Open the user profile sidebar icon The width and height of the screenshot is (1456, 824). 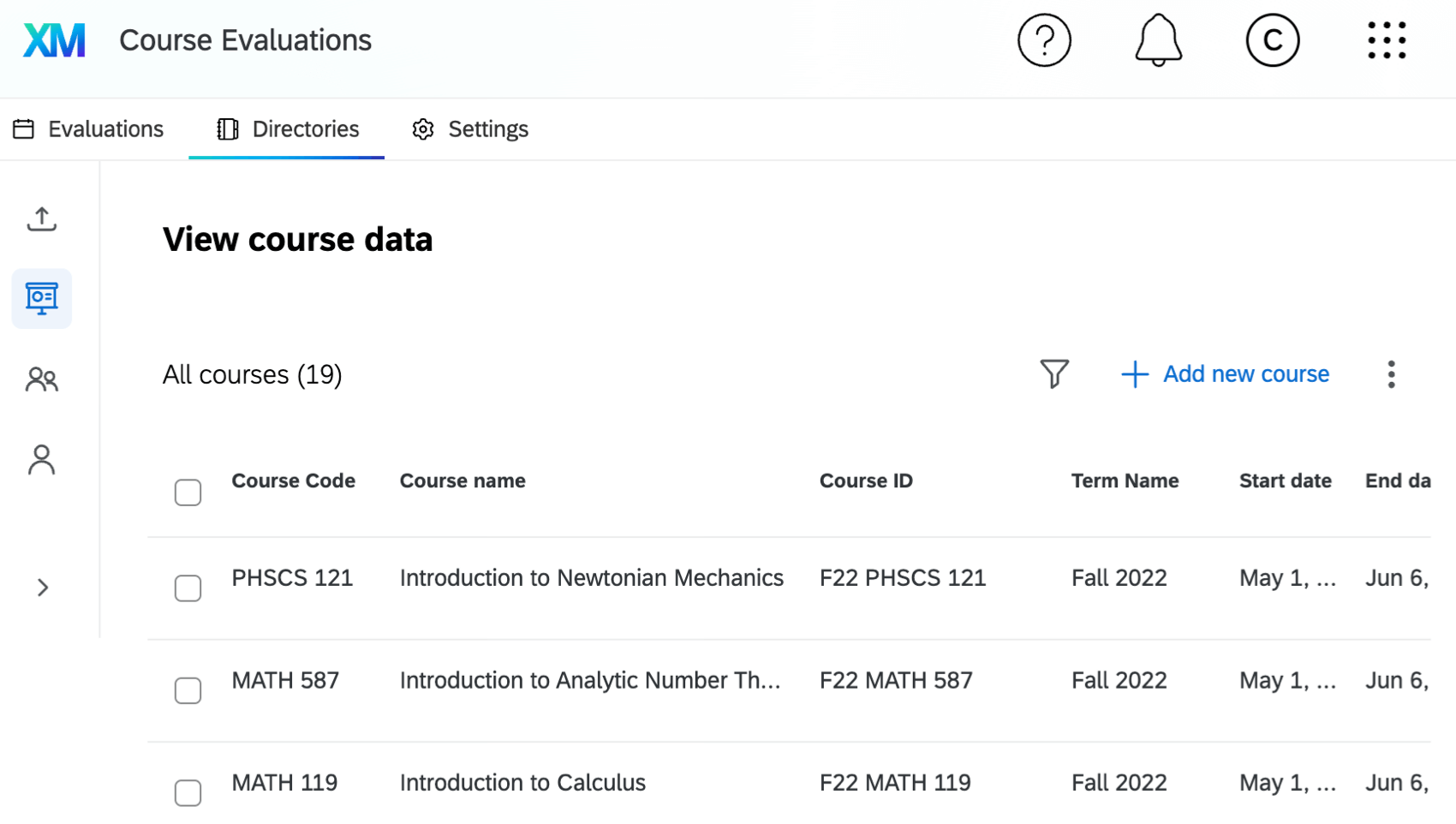(x=41, y=459)
